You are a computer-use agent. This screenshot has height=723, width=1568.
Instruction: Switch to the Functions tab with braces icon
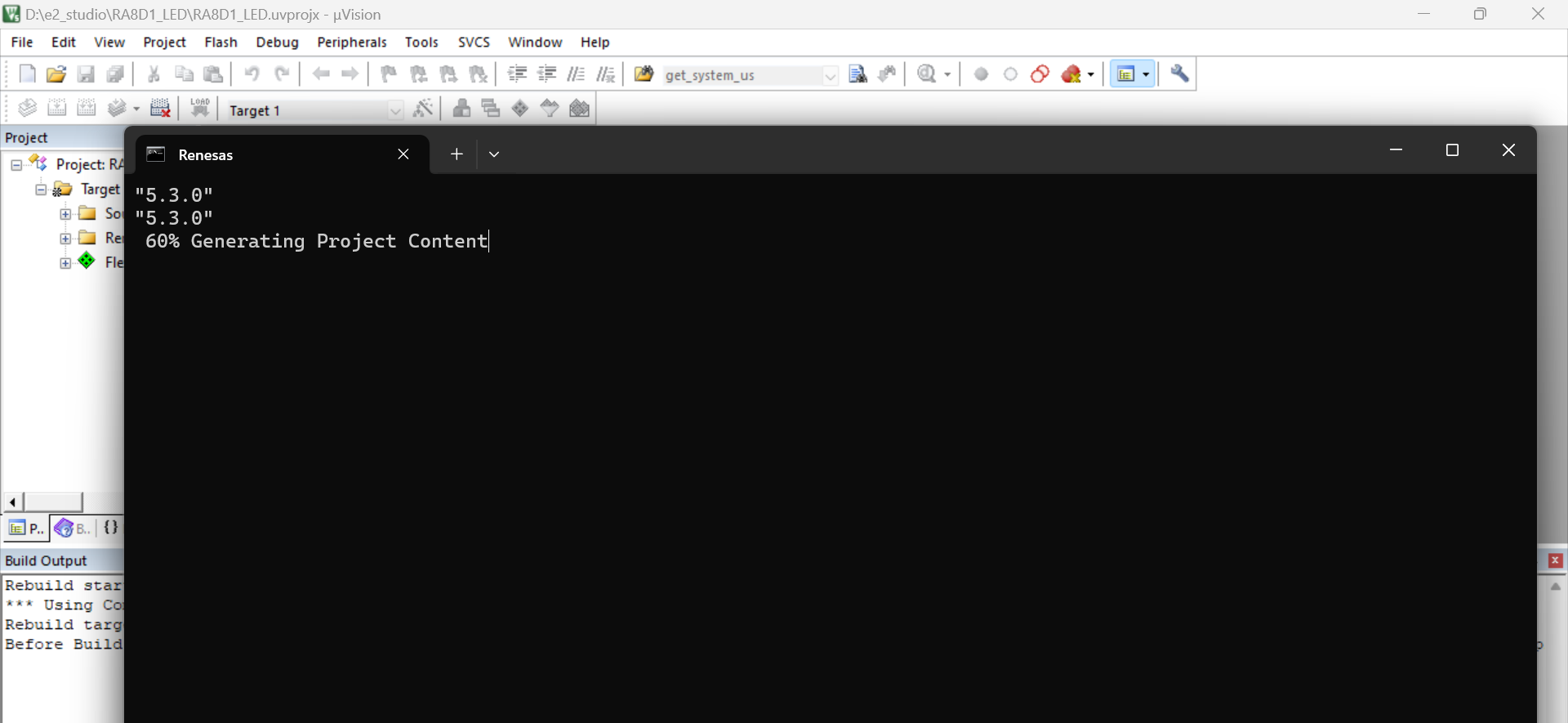(x=111, y=528)
